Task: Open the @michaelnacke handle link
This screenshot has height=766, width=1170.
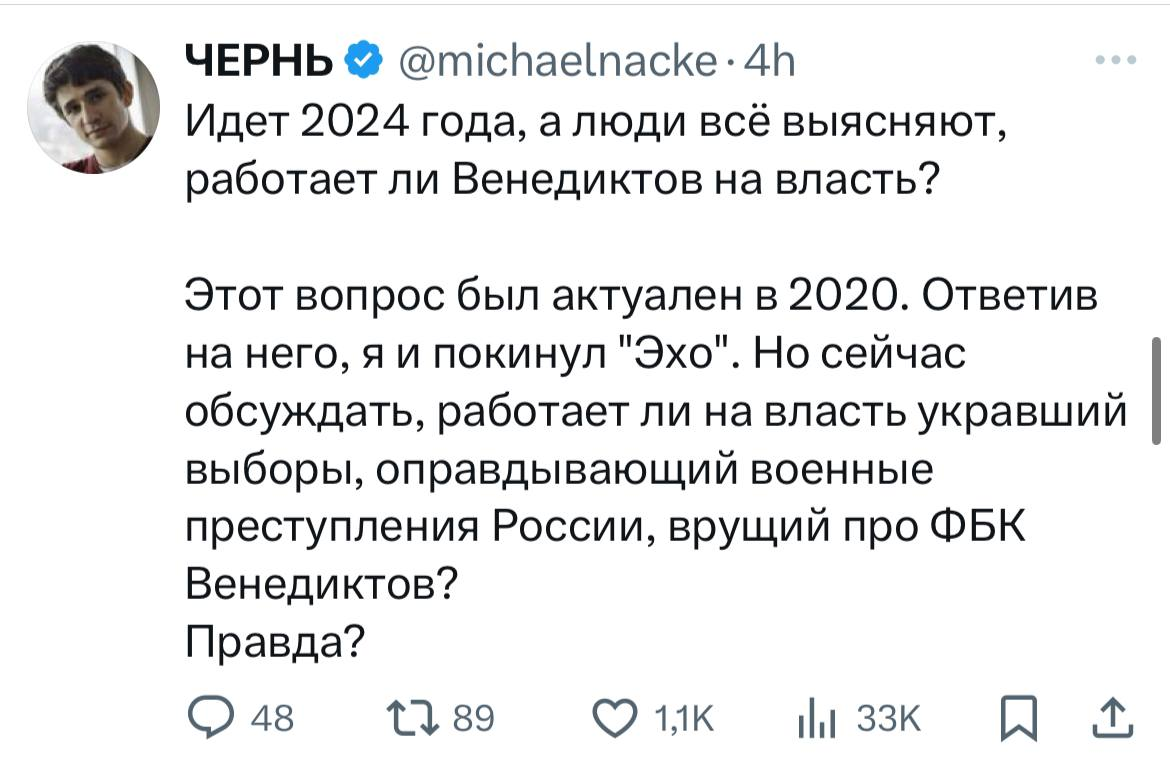Action: 547,65
